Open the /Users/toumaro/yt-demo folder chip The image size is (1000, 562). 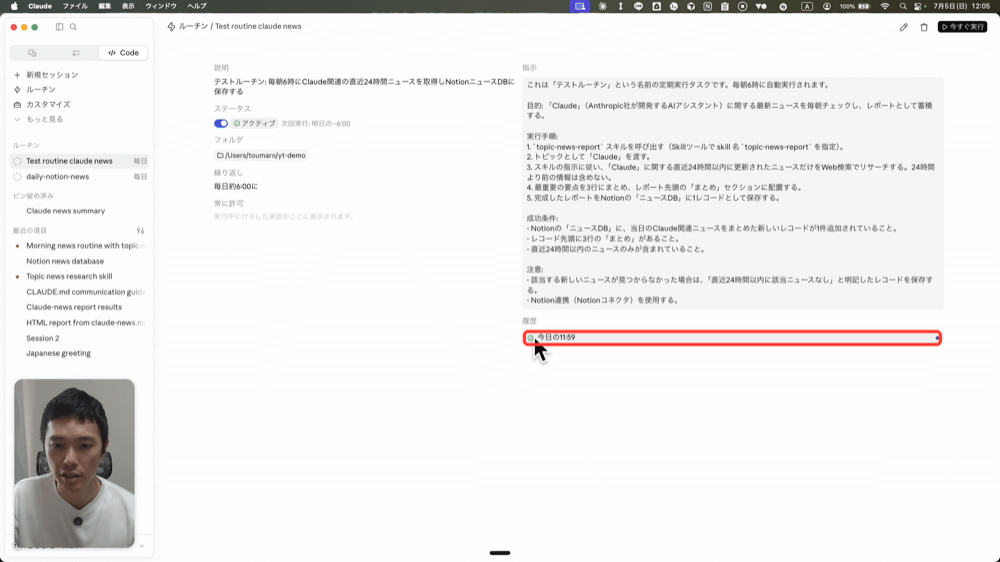pos(261,155)
